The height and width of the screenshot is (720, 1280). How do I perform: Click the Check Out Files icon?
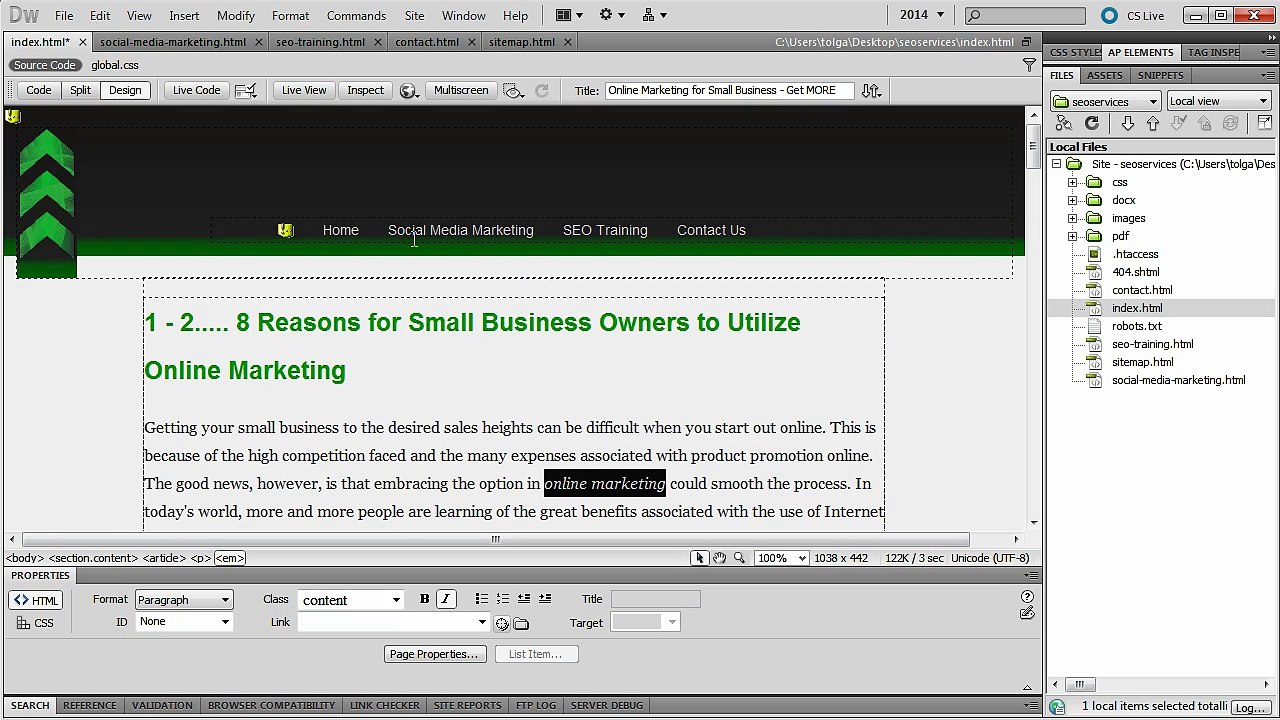click(1179, 123)
